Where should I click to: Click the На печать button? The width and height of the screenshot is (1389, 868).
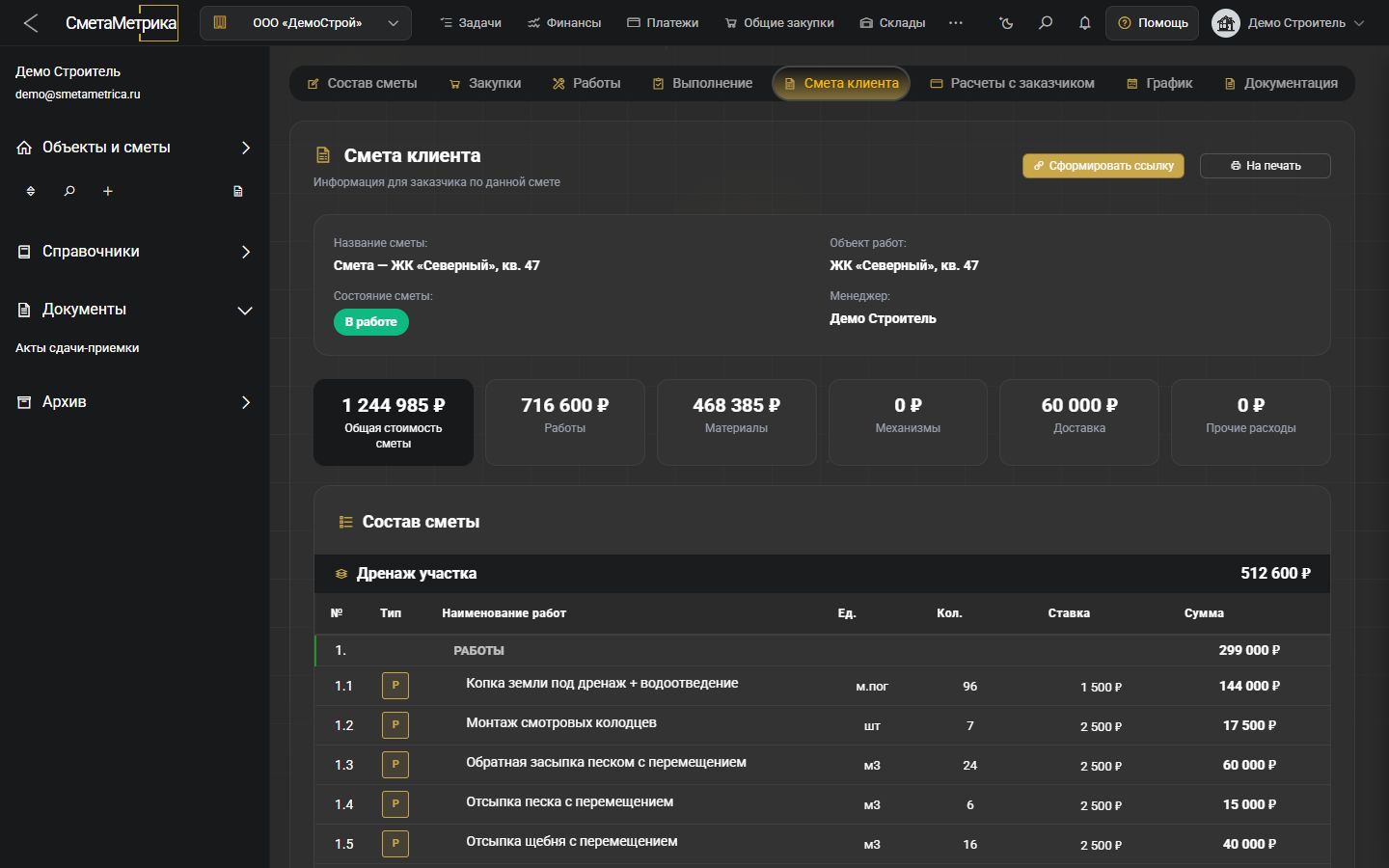click(1266, 166)
